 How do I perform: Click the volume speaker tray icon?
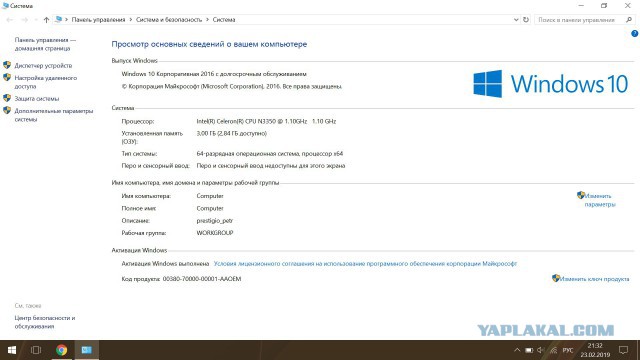coord(541,350)
